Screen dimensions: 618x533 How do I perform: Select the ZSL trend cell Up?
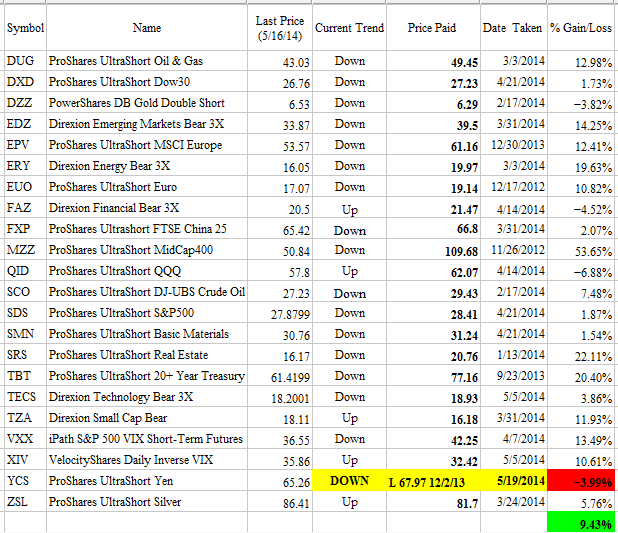tap(350, 503)
